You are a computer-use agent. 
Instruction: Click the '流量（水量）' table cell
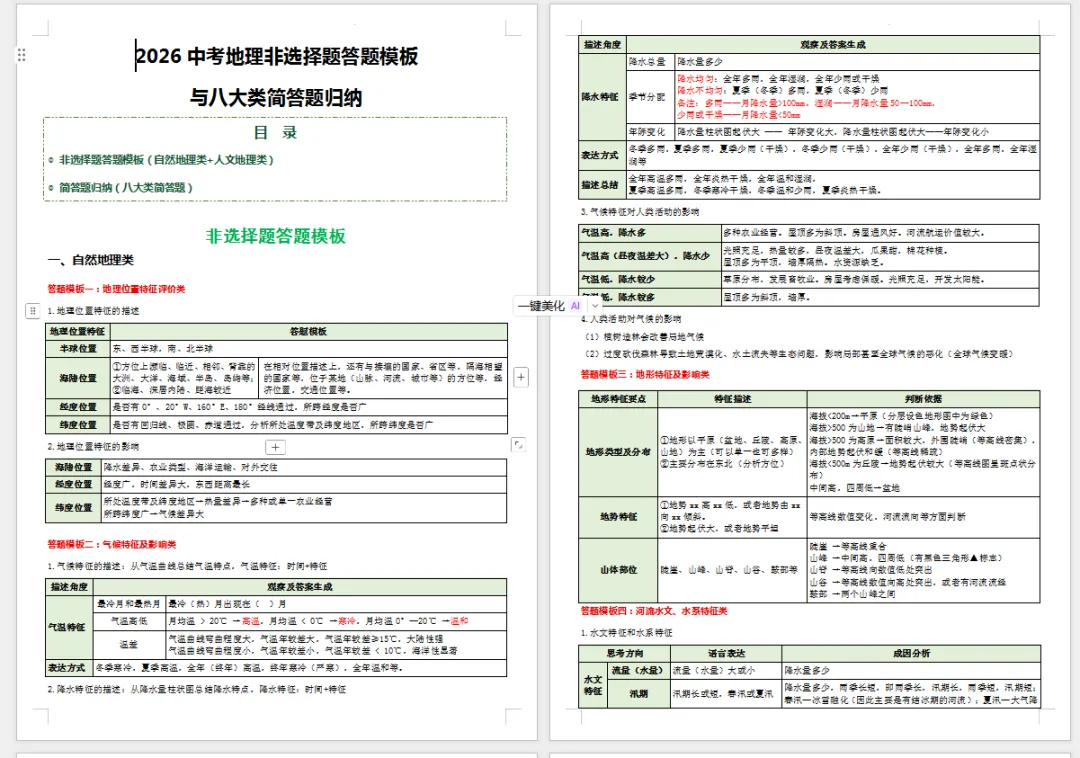coord(638,671)
